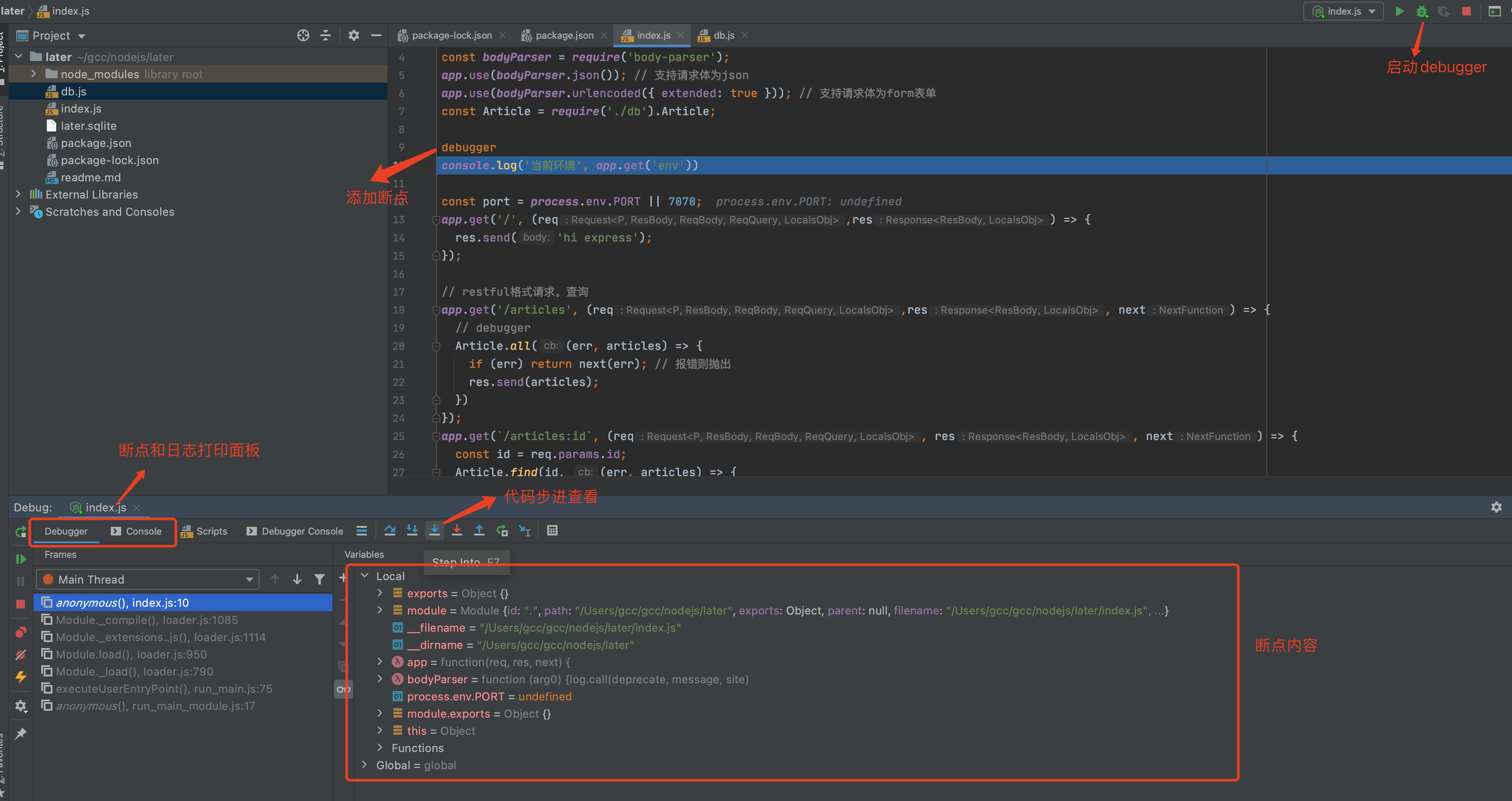The height and width of the screenshot is (801, 1512).
Task: Stop the debug session in sidebar
Action: tap(21, 604)
